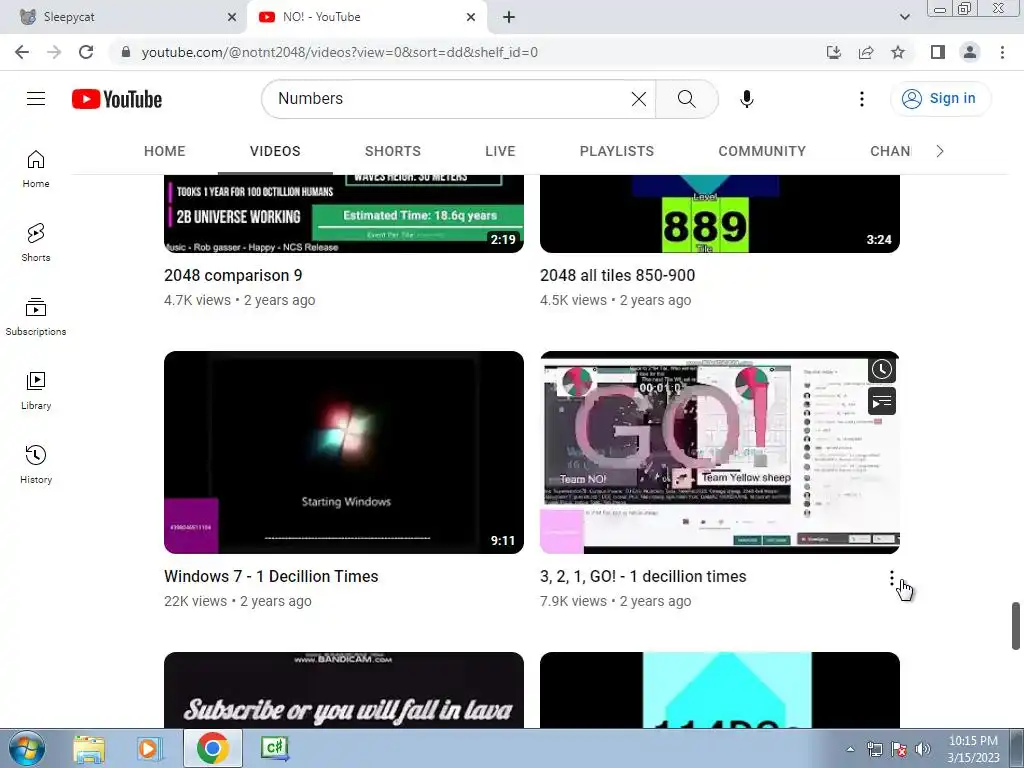Viewport: 1024px width, 768px height.
Task: Add GO! video to Watch later
Action: pos(882,370)
